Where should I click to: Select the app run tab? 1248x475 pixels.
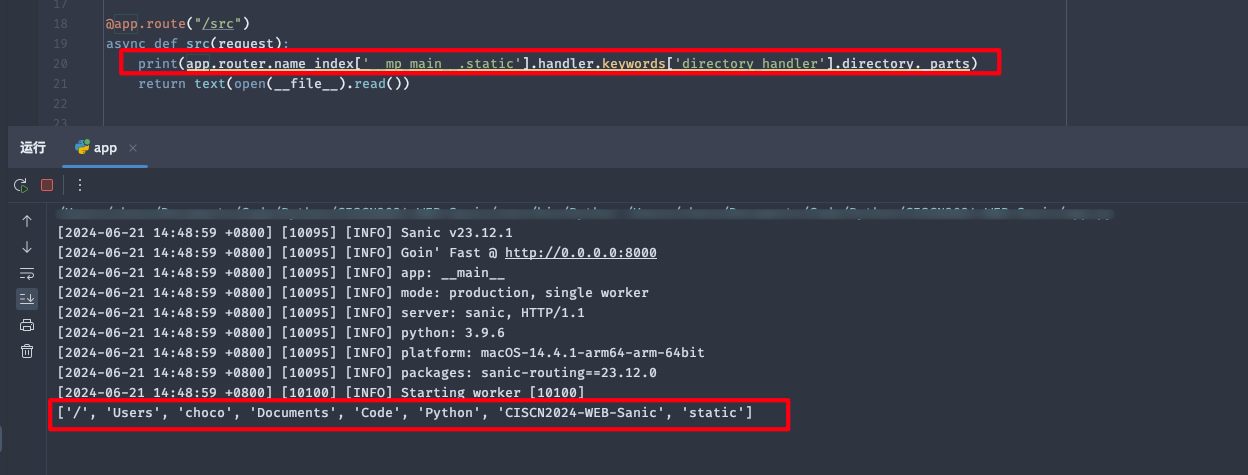pos(105,148)
